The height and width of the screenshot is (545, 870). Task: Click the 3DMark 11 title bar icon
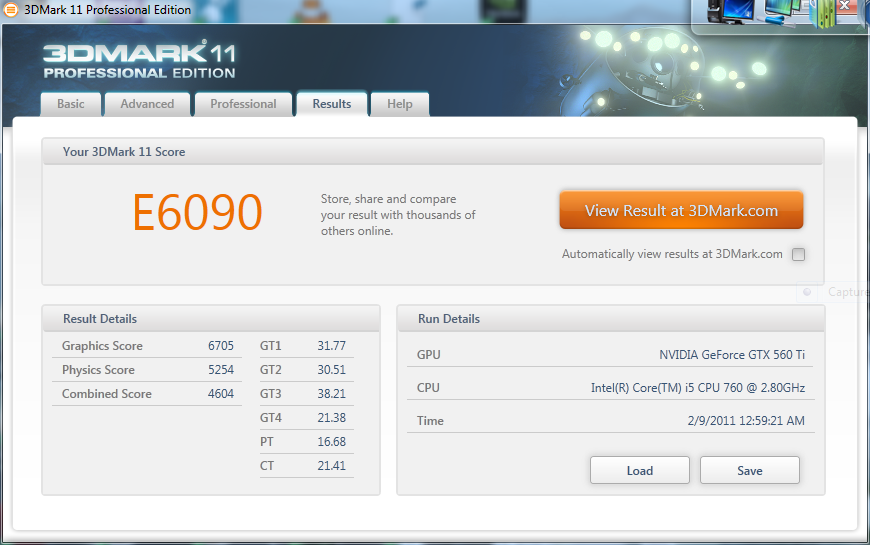(10, 10)
